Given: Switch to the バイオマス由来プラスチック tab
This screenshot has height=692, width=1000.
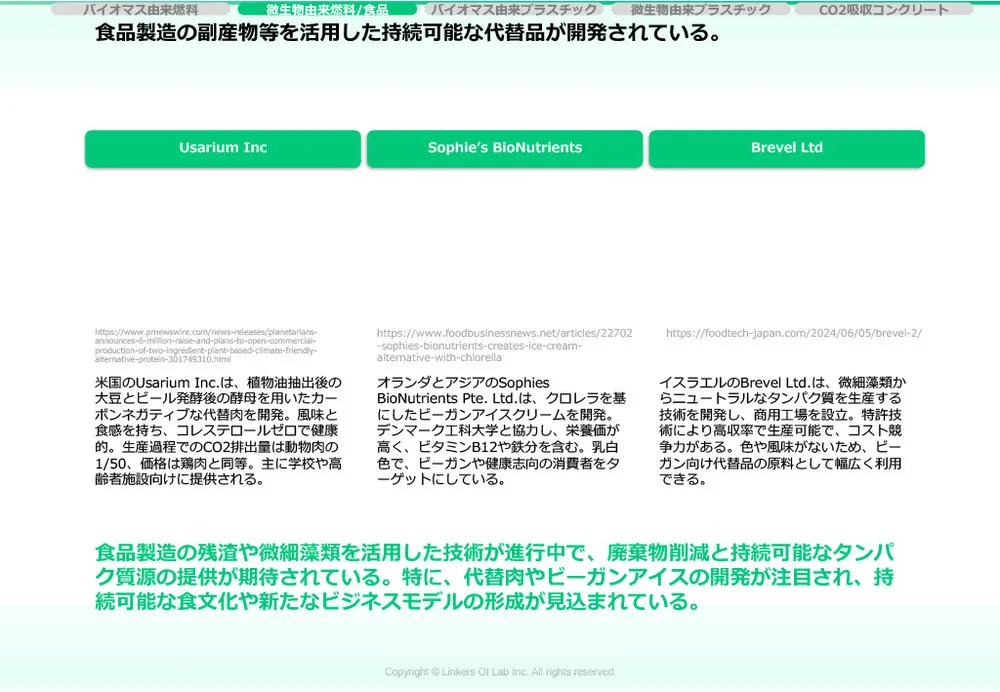Looking at the screenshot, I should 514,10.
